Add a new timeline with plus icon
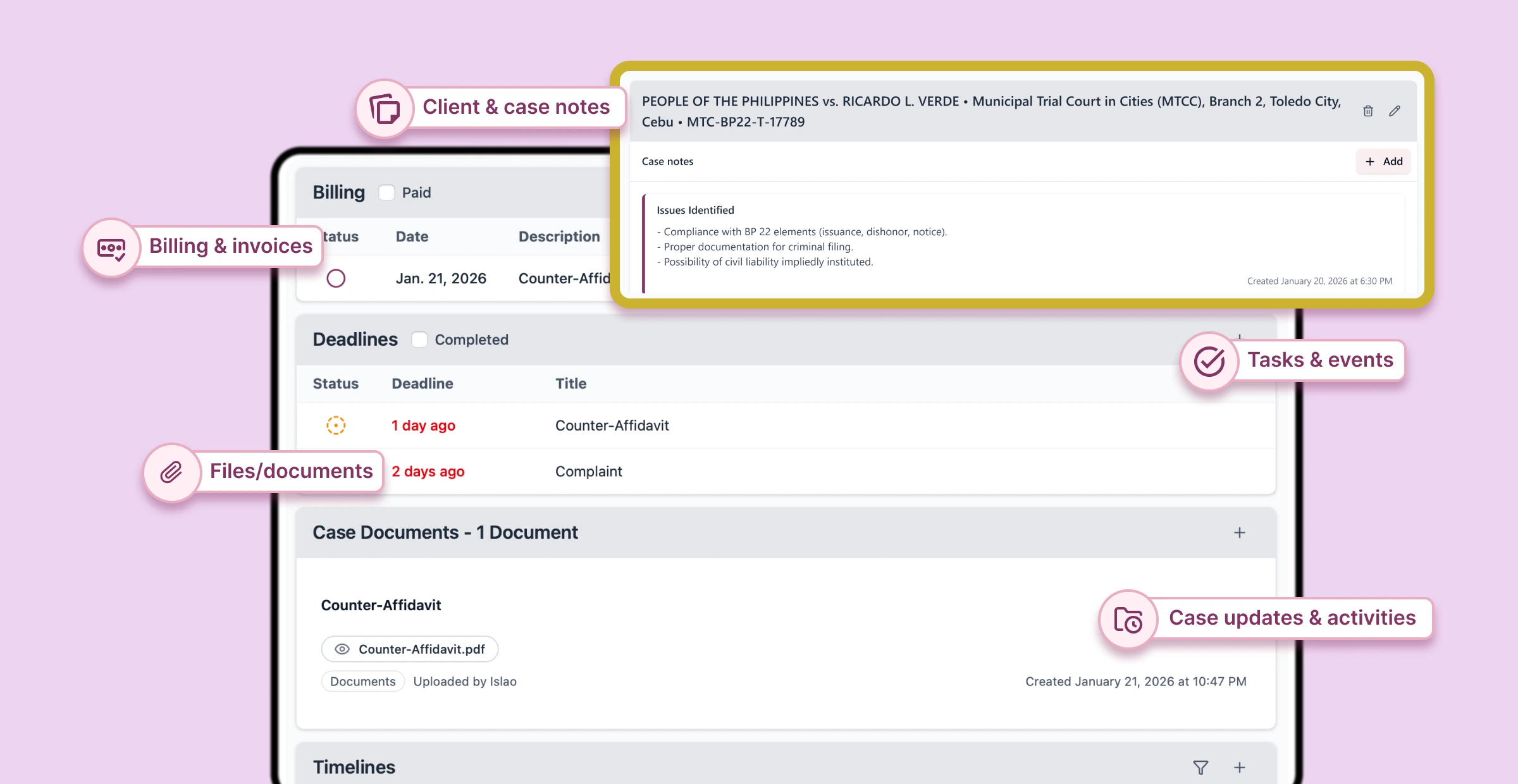This screenshot has width=1518, height=784. pos(1240,768)
